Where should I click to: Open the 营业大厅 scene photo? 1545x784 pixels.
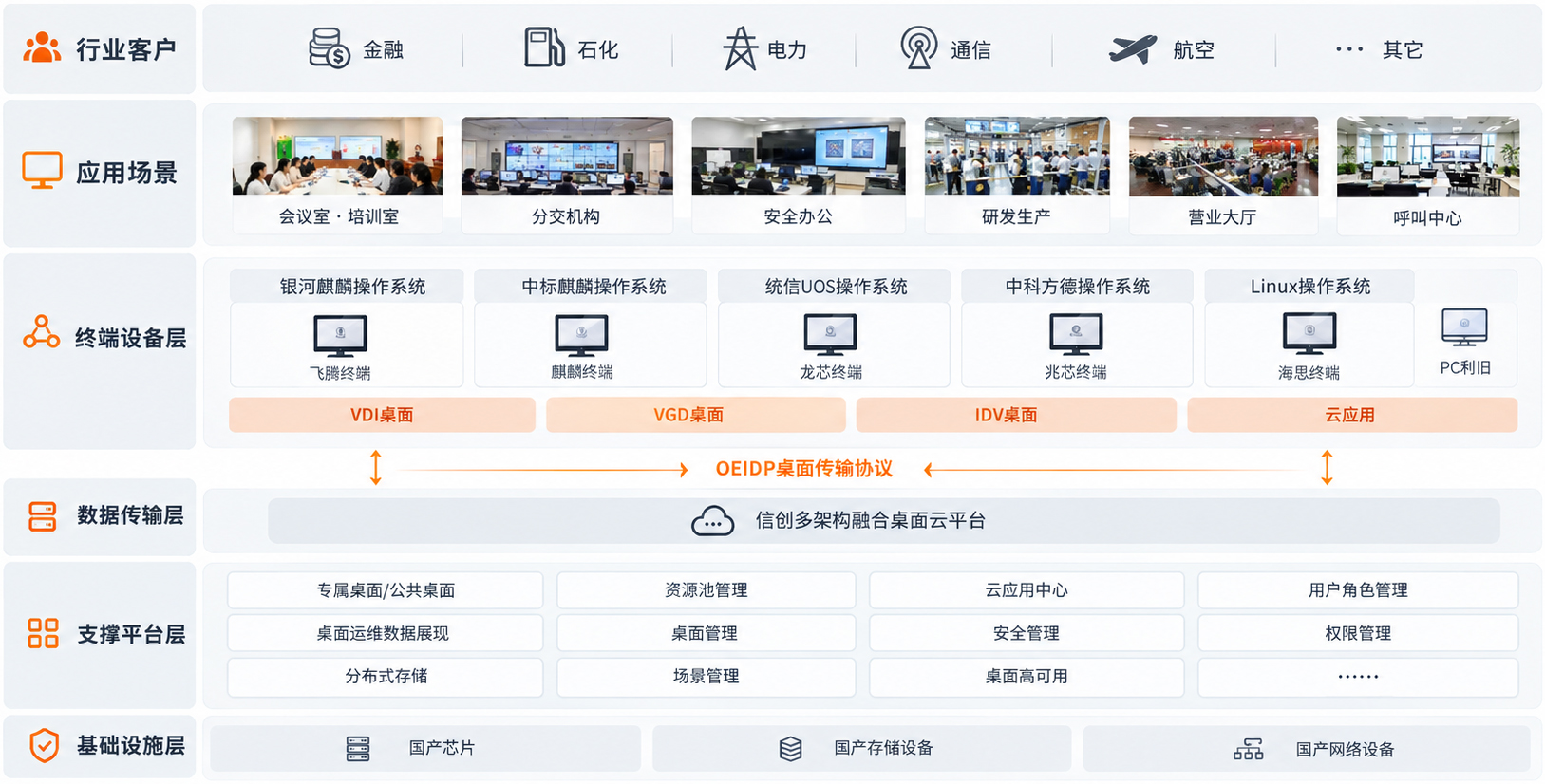(1223, 156)
